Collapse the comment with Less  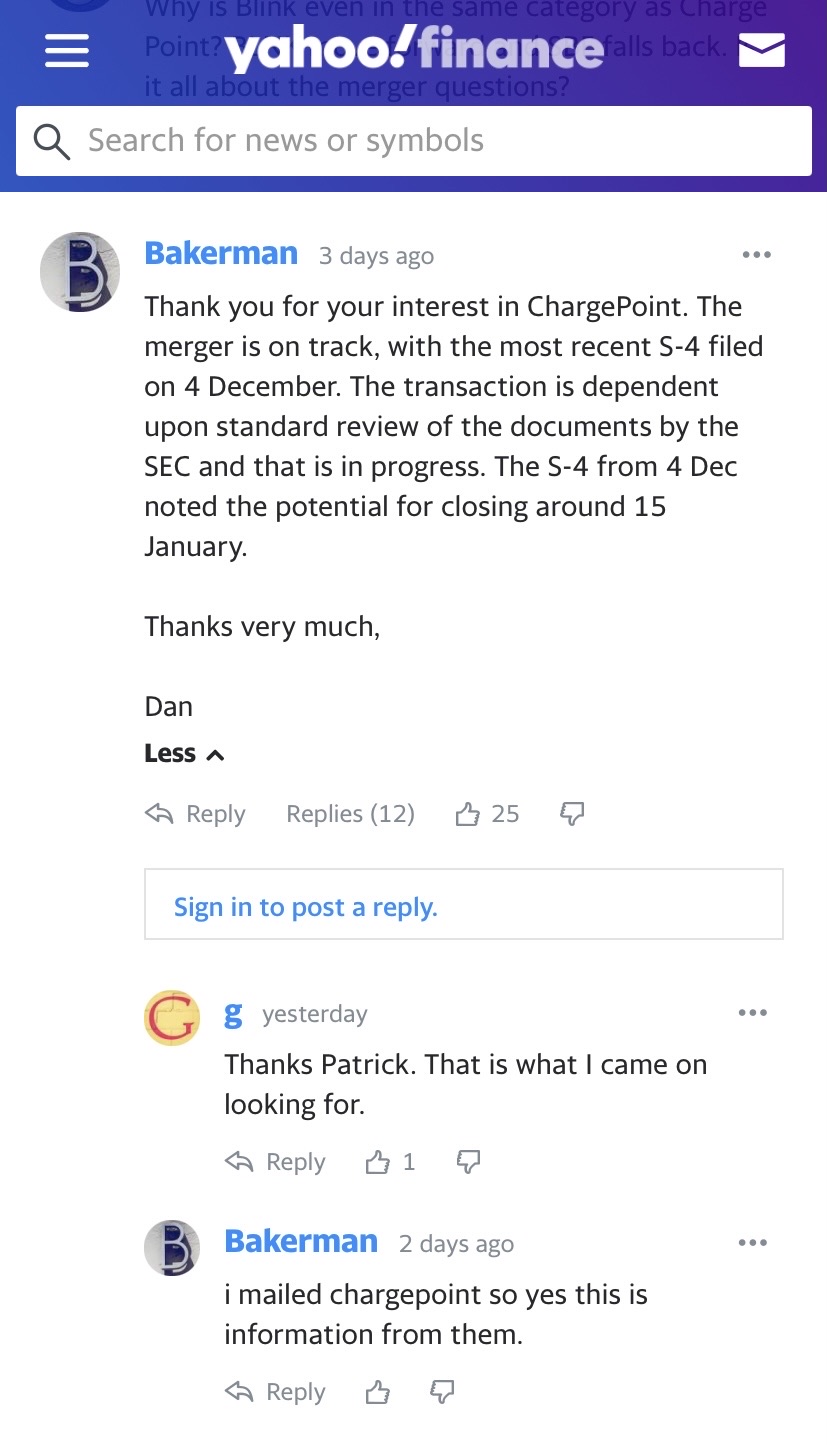tap(184, 753)
